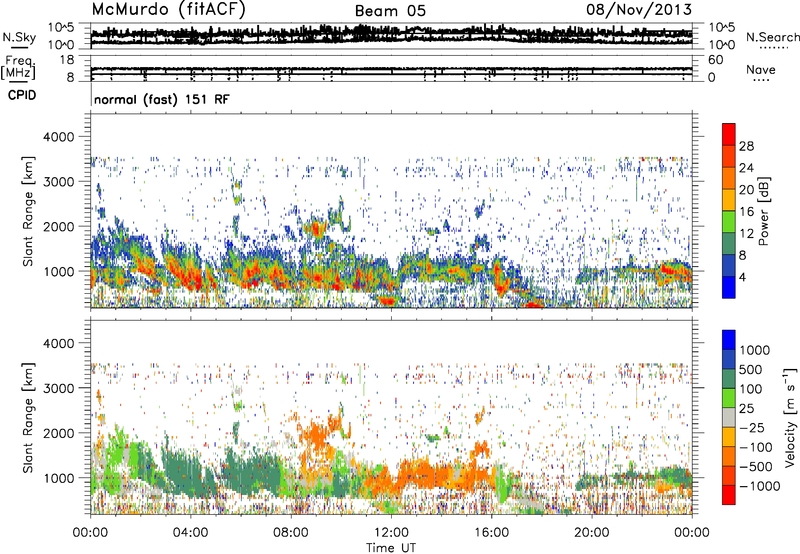
Task: Click the '28' power colorbar label
Action: (x=746, y=146)
